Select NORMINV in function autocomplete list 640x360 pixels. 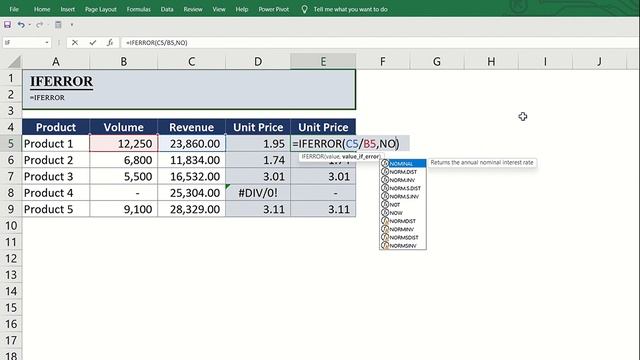point(403,229)
